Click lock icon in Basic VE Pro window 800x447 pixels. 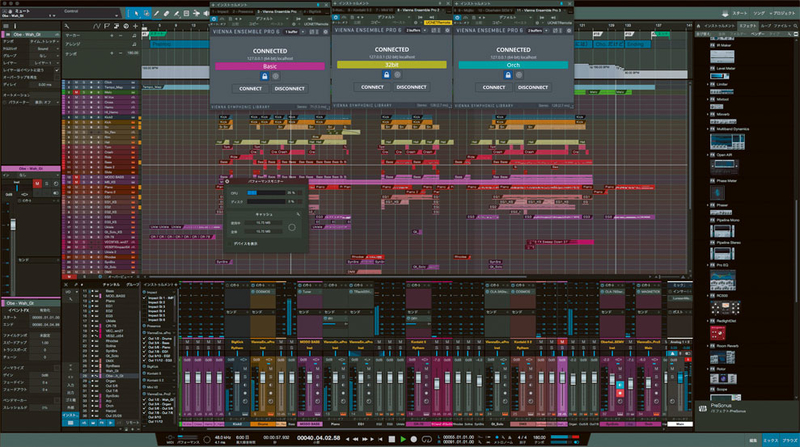(x=264, y=76)
